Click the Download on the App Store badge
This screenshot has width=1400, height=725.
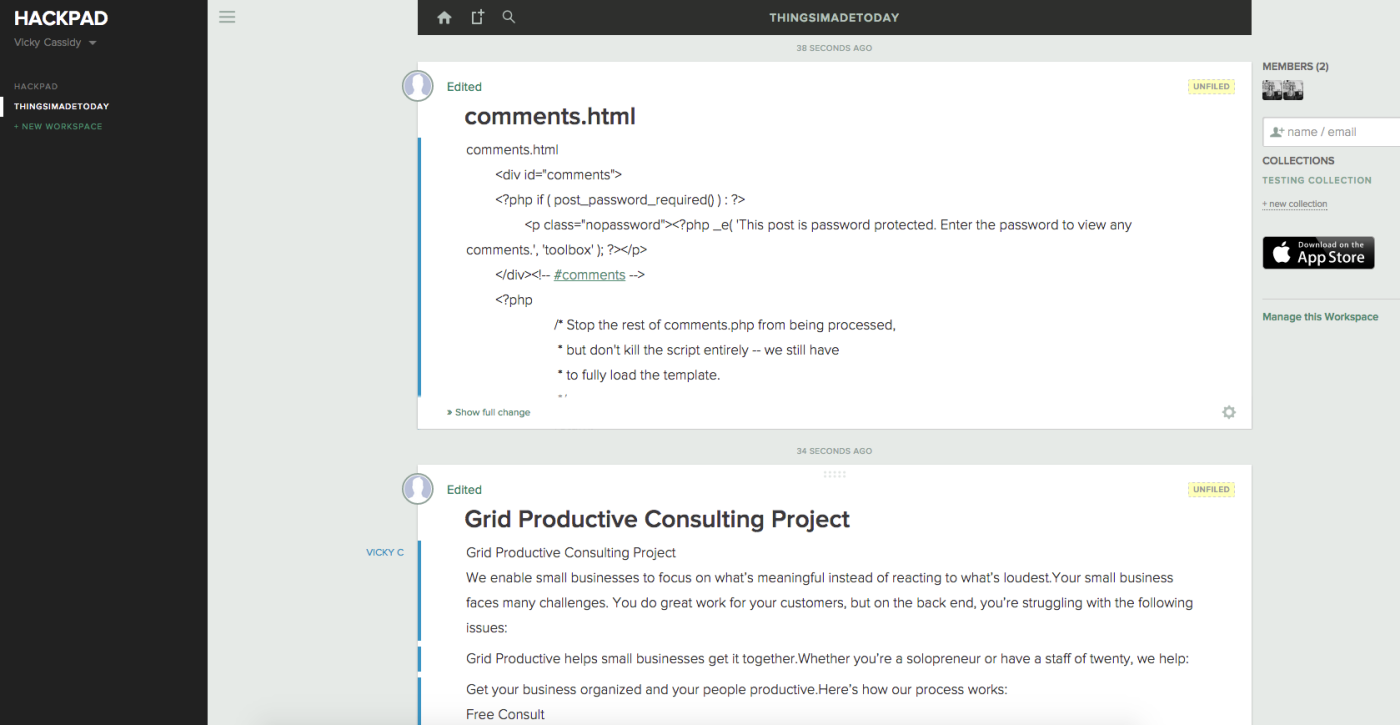1318,253
